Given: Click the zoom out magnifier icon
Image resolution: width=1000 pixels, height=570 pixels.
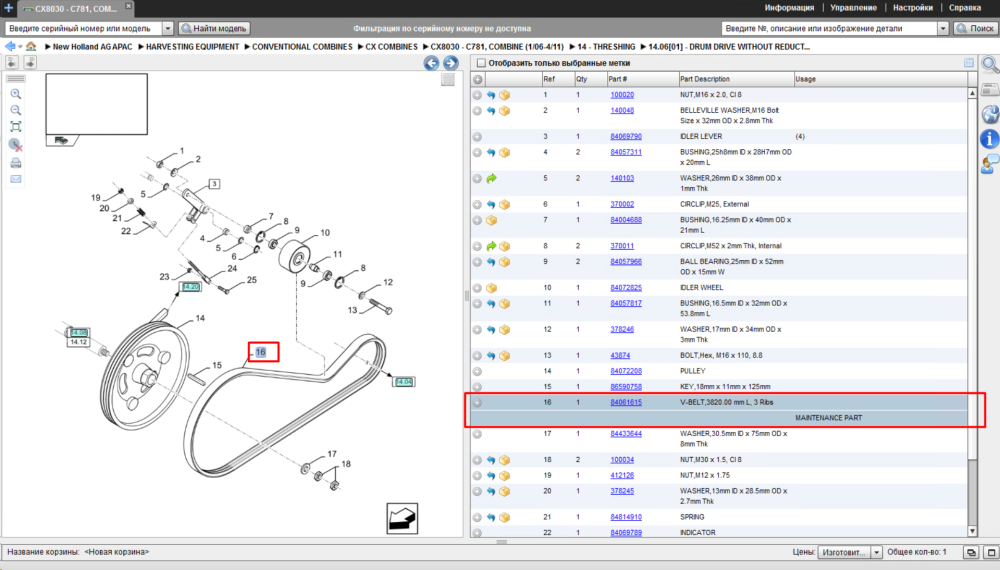Looking at the screenshot, I should point(16,110).
